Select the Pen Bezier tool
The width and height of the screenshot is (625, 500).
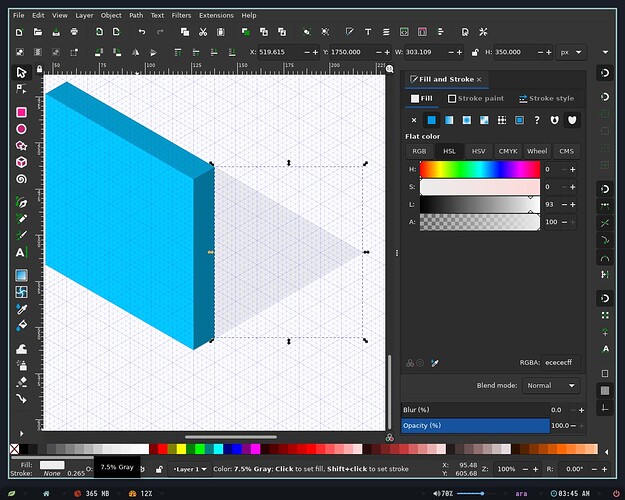22,202
